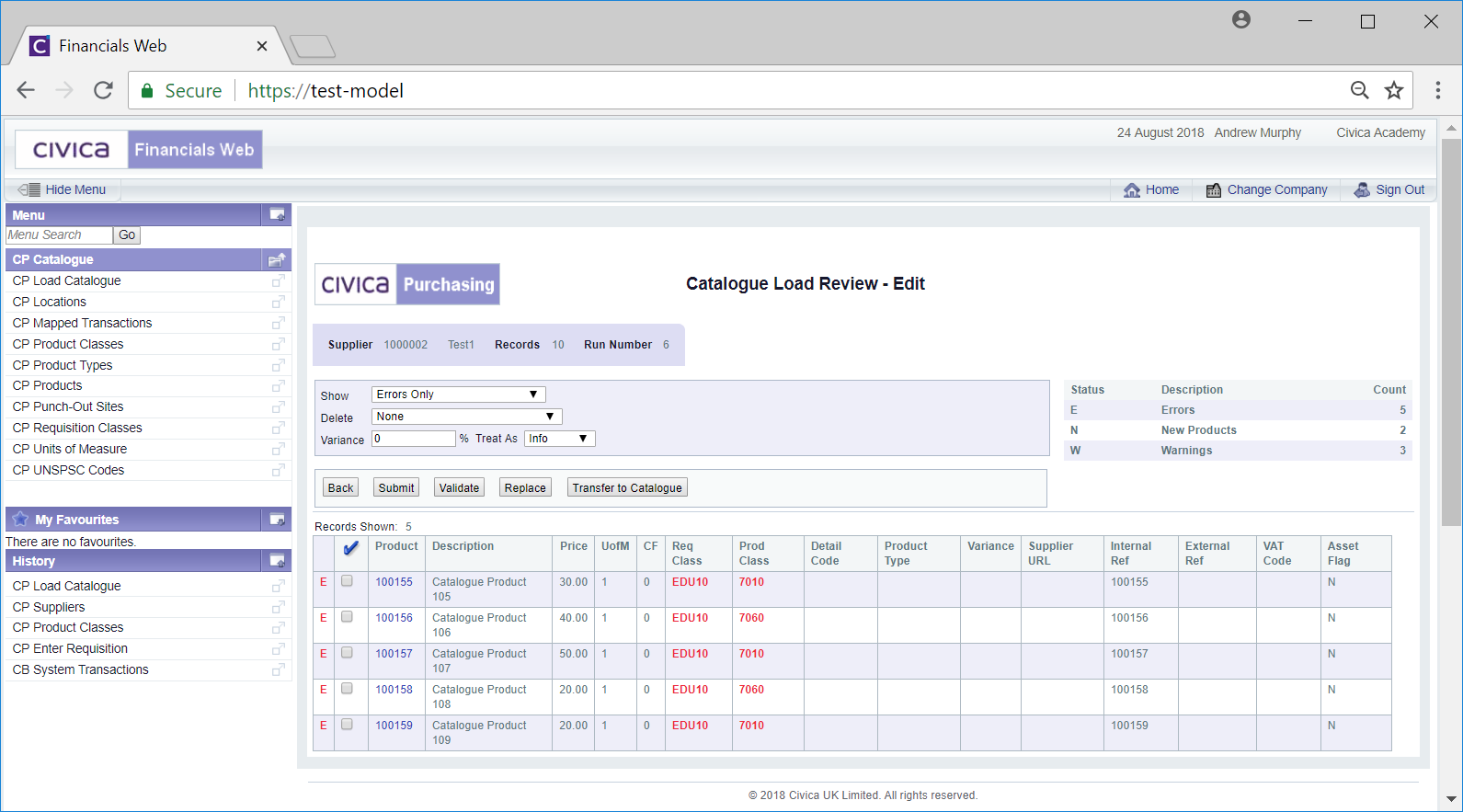Click the Home icon in top bar
1463x812 pixels.
click(x=1131, y=189)
